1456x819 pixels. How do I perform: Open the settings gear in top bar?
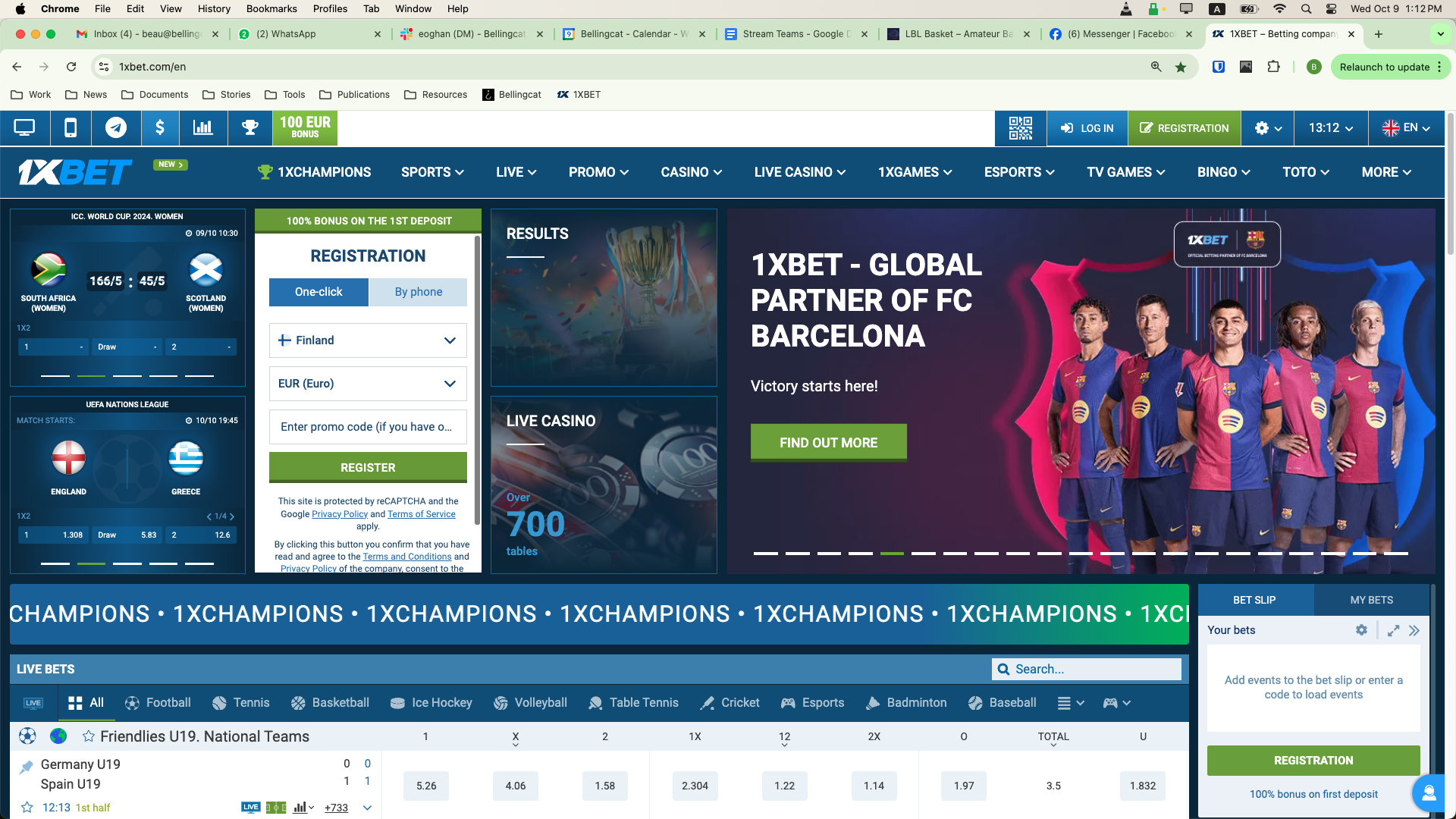[1268, 128]
